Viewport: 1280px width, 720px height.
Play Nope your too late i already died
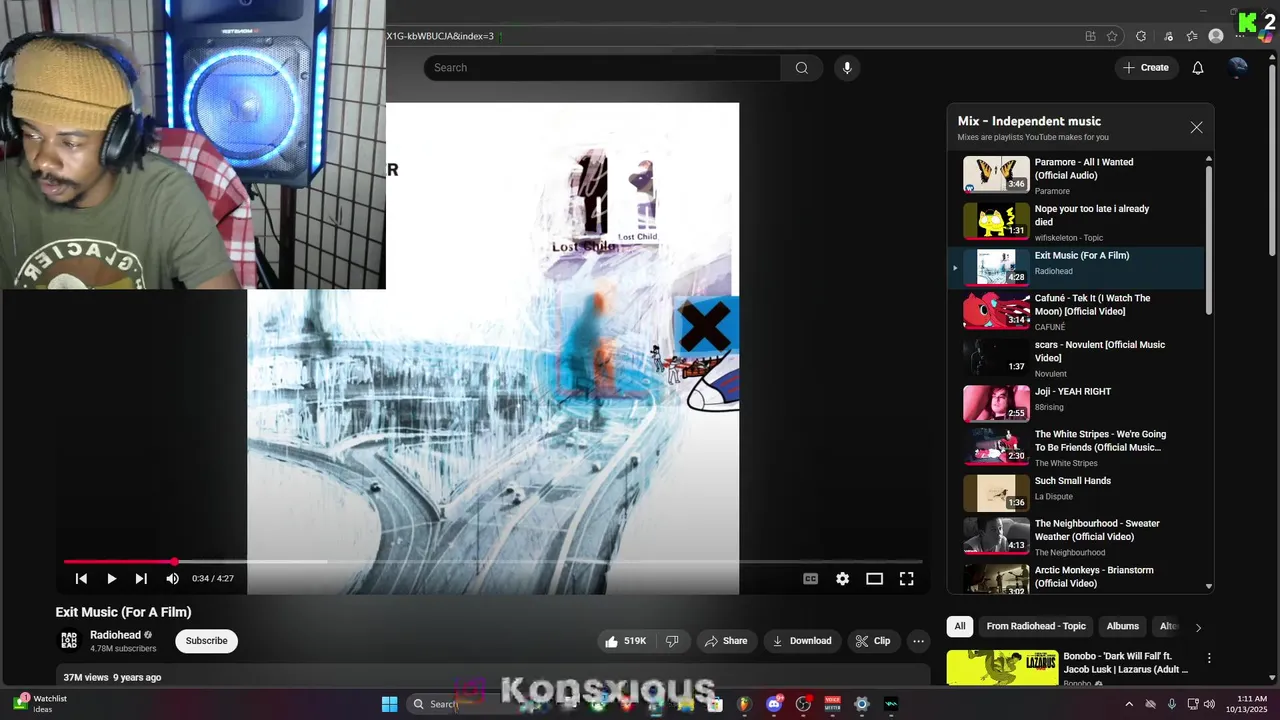[x=1075, y=222]
